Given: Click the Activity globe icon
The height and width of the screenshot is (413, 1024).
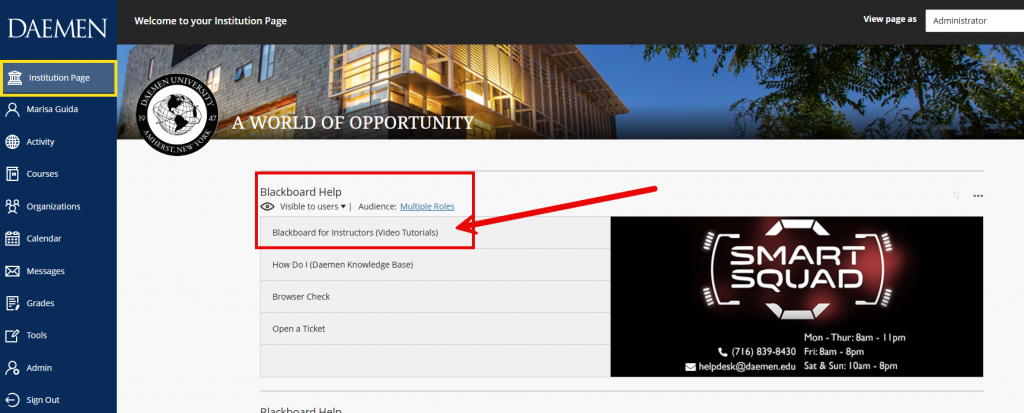Looking at the screenshot, I should (12, 142).
